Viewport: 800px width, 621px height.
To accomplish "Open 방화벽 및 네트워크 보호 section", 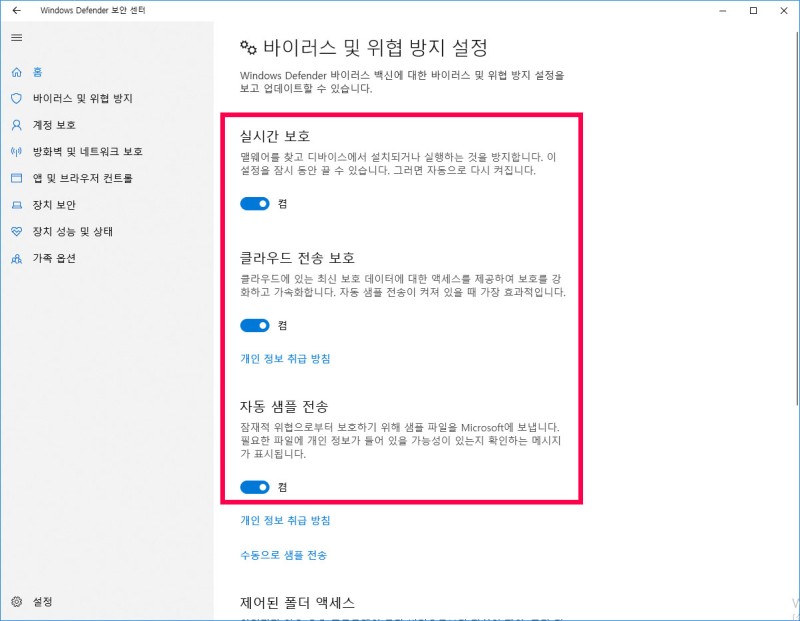I will point(88,152).
